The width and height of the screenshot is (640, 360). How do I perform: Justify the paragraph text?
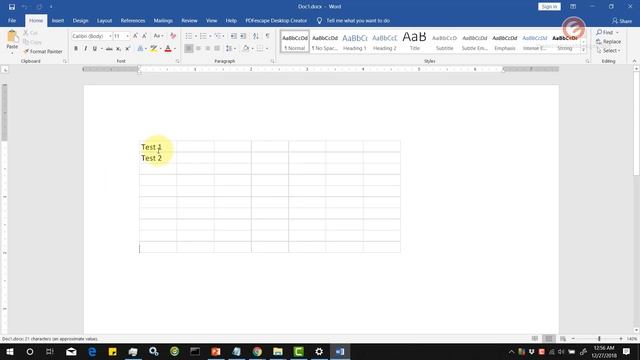click(217, 49)
